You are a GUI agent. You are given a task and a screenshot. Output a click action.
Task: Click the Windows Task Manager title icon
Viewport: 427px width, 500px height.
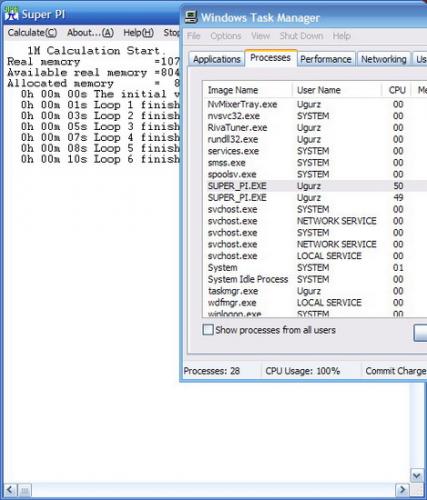click(x=191, y=17)
